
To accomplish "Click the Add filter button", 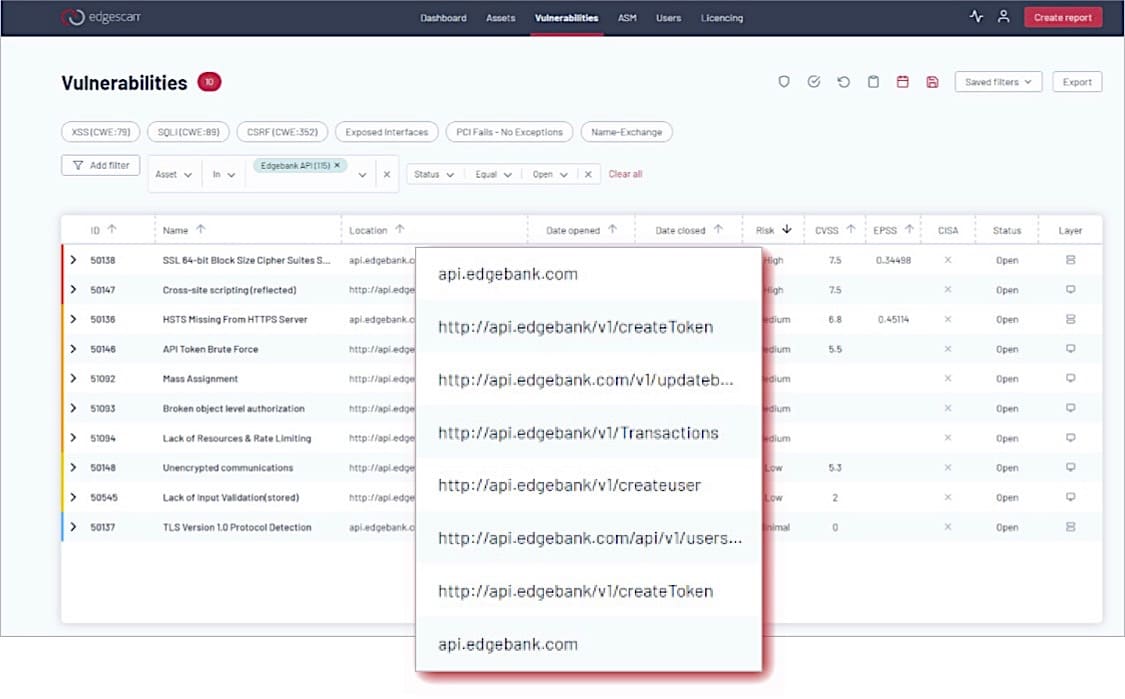I will coord(100,165).
